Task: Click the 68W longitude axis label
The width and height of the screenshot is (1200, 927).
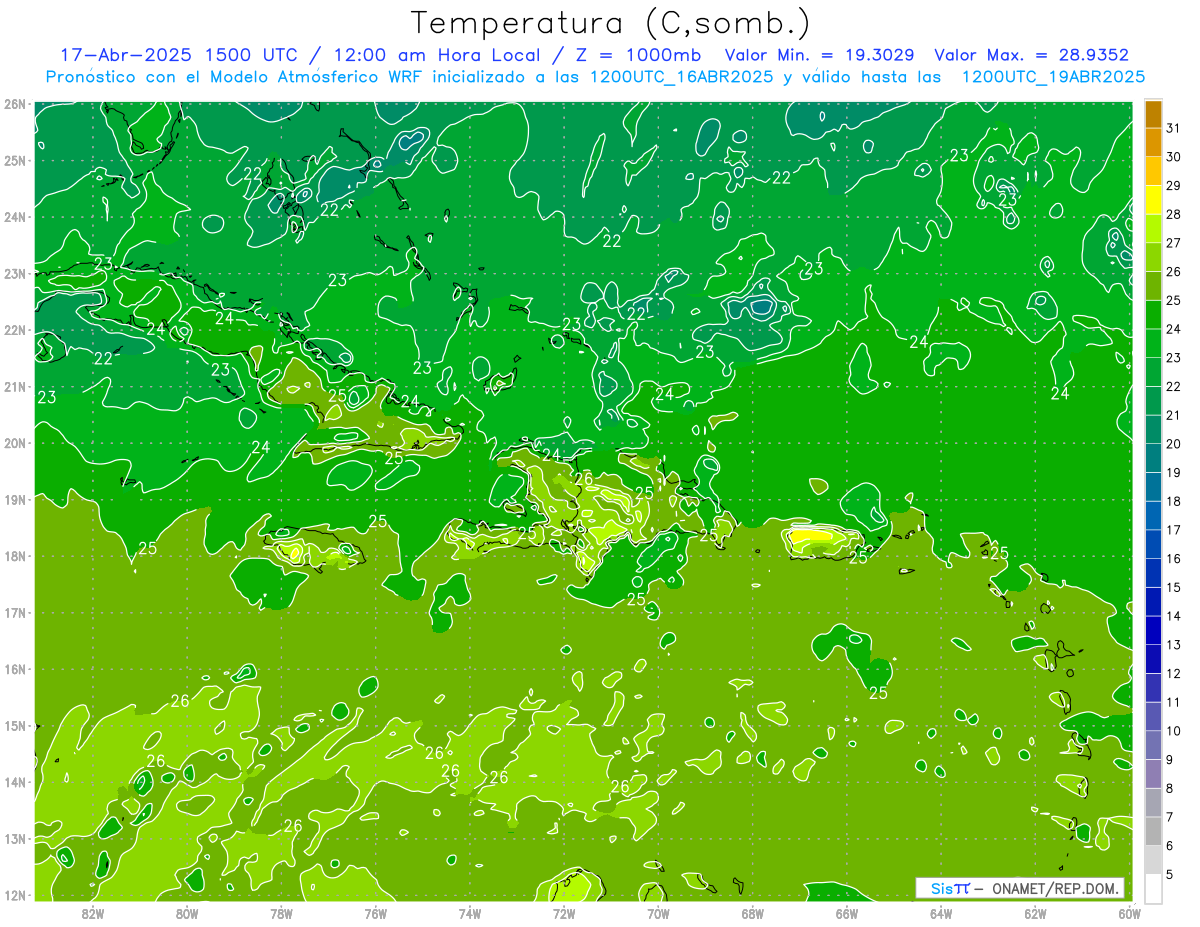Action: [x=752, y=913]
